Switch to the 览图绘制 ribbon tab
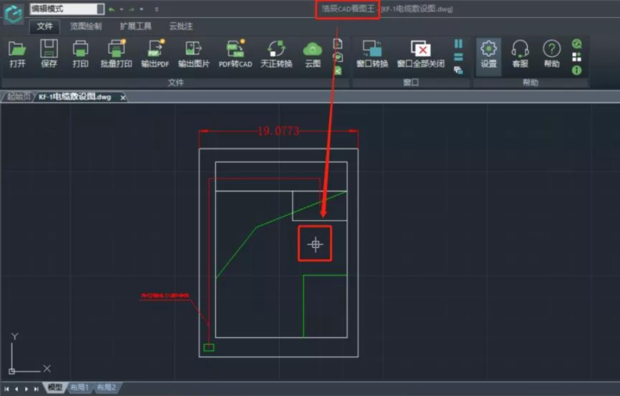620x396 pixels. (x=86, y=27)
